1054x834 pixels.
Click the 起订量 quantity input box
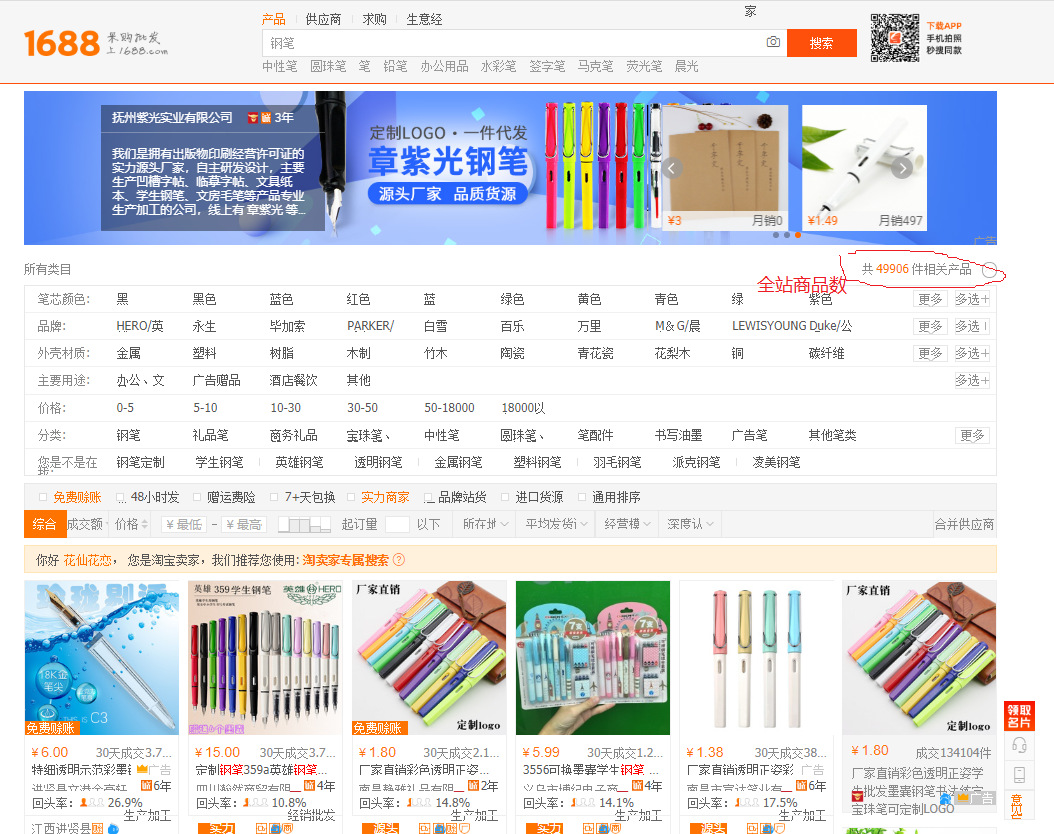tap(397, 524)
